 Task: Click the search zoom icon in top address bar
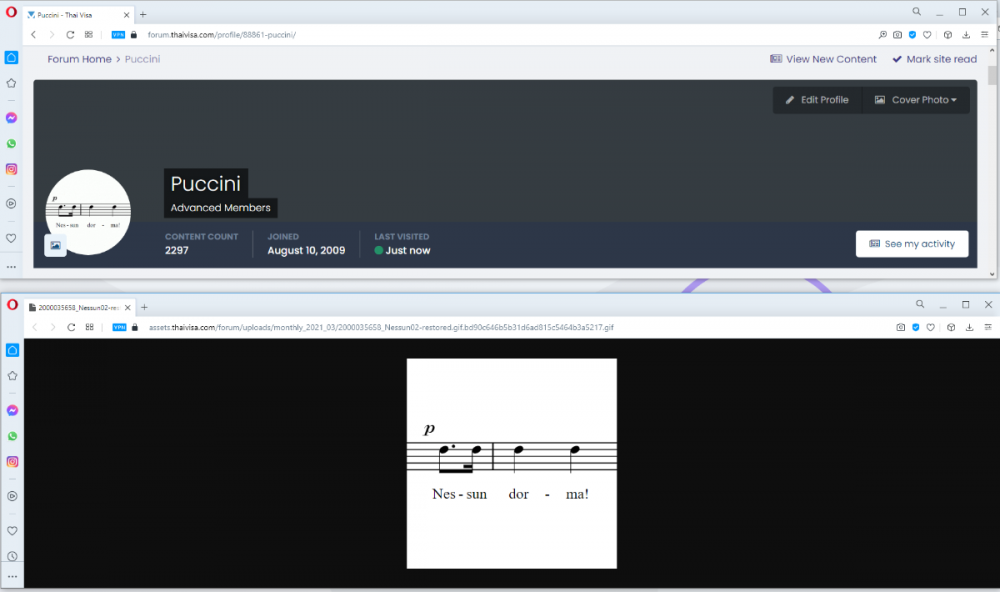883,34
